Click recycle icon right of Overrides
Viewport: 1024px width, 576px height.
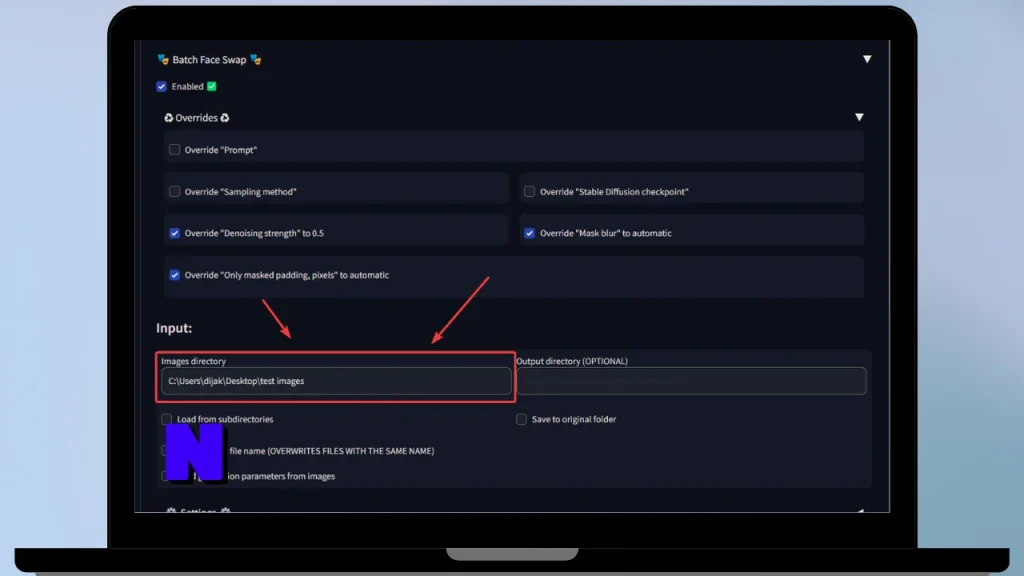[x=225, y=118]
